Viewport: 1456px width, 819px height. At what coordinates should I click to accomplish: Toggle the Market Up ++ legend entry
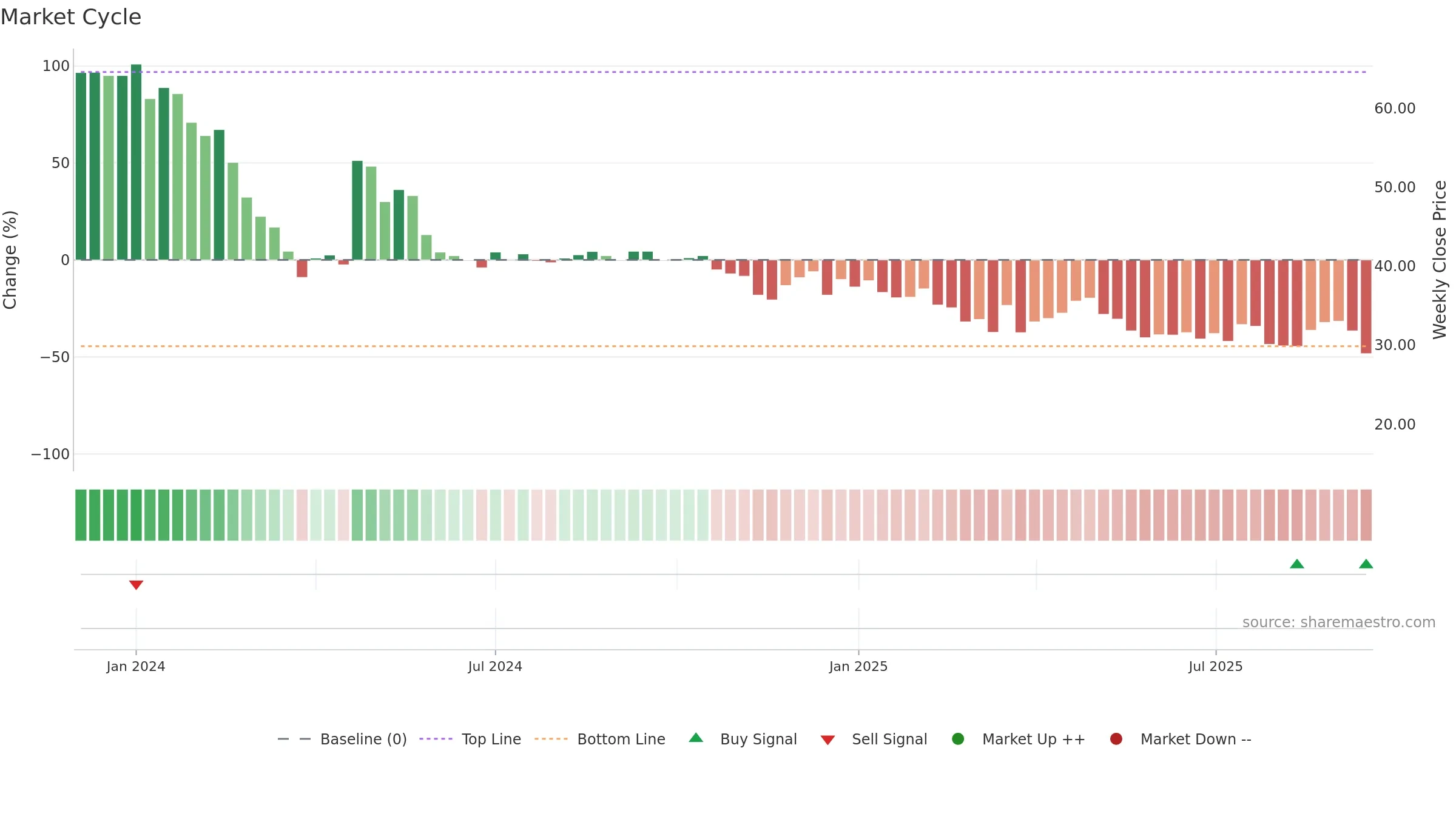[1019, 739]
